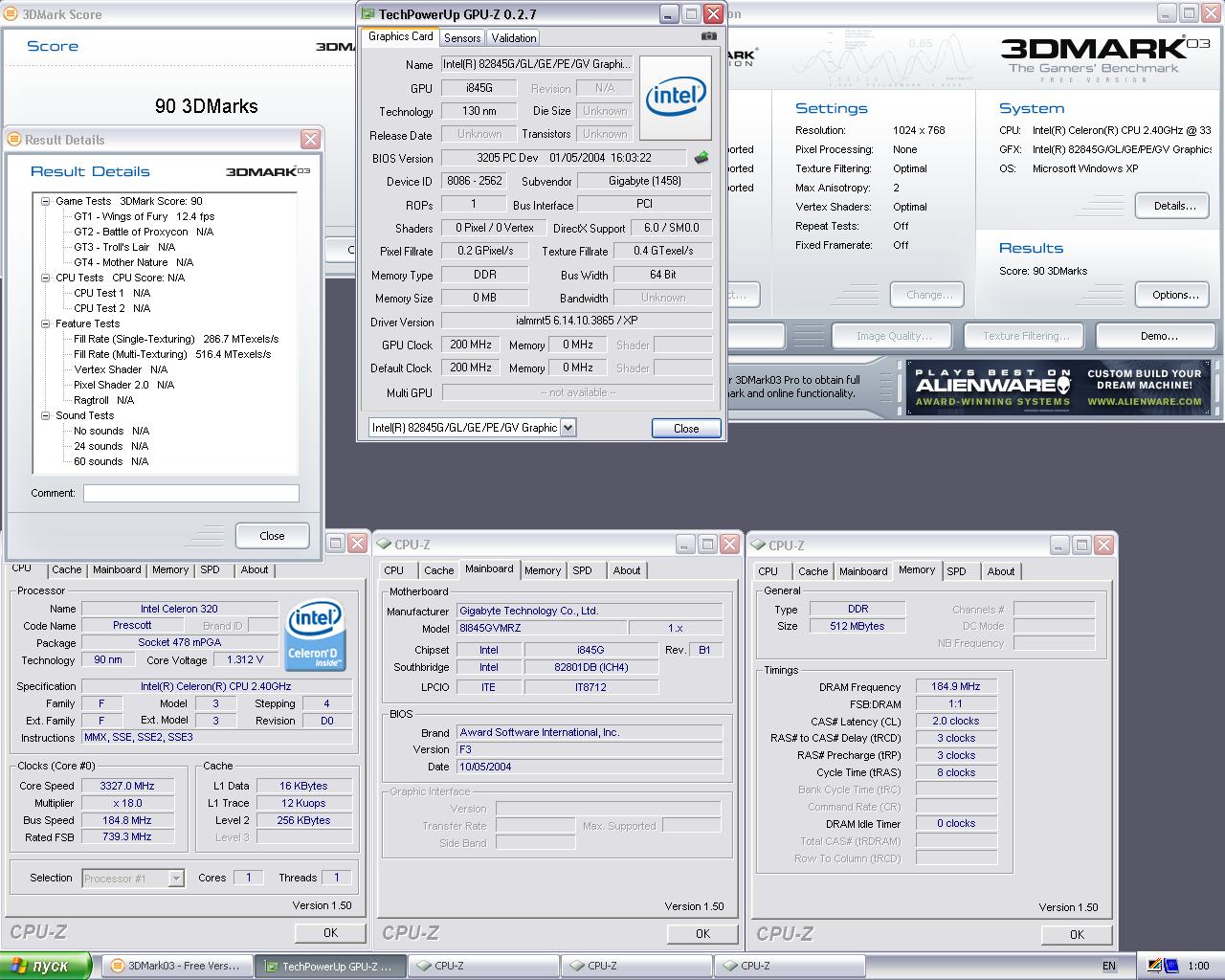Open Cache tab in left CPU-Z window
The height and width of the screenshot is (980, 1225).
pos(67,569)
